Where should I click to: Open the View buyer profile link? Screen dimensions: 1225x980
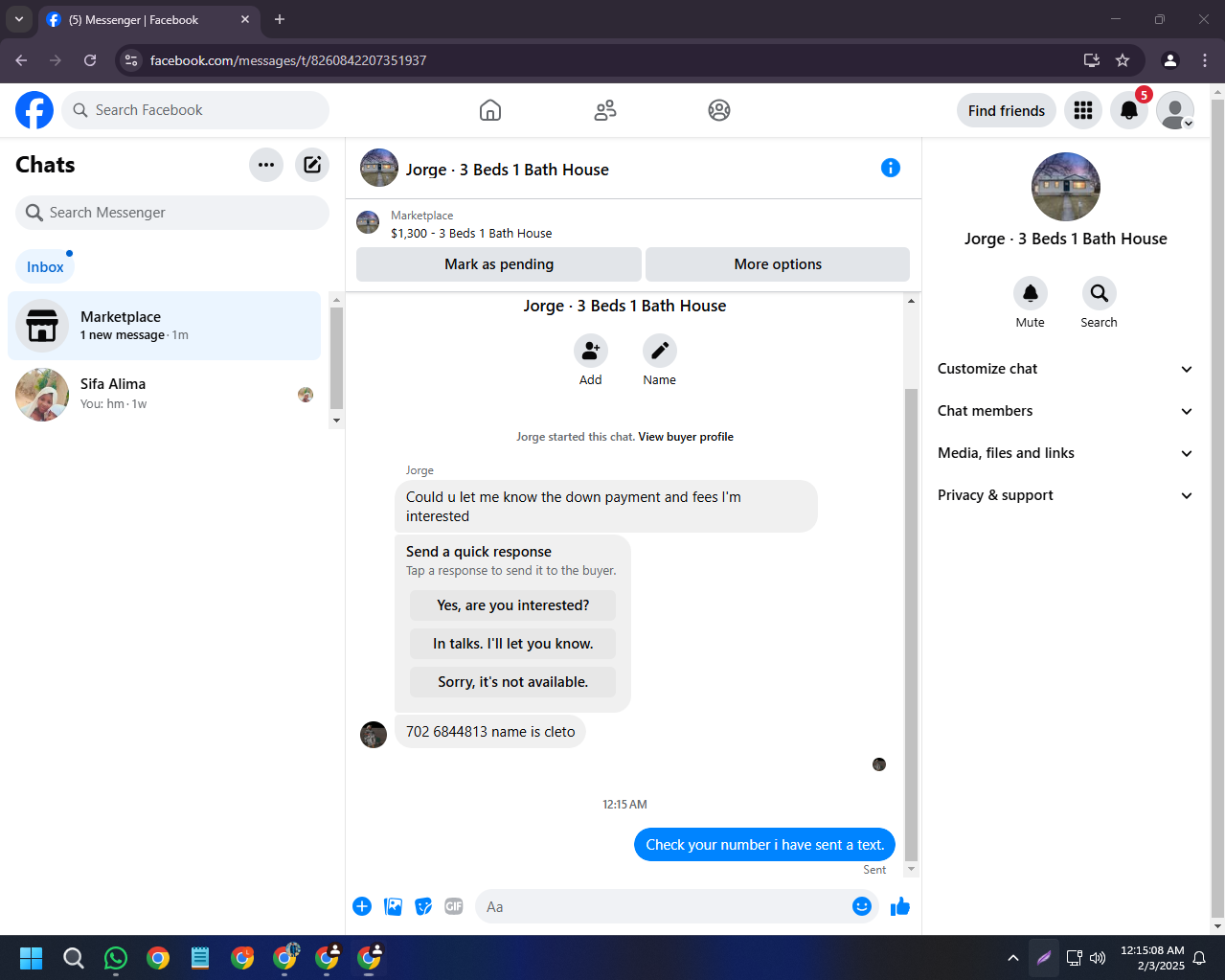[x=686, y=437]
